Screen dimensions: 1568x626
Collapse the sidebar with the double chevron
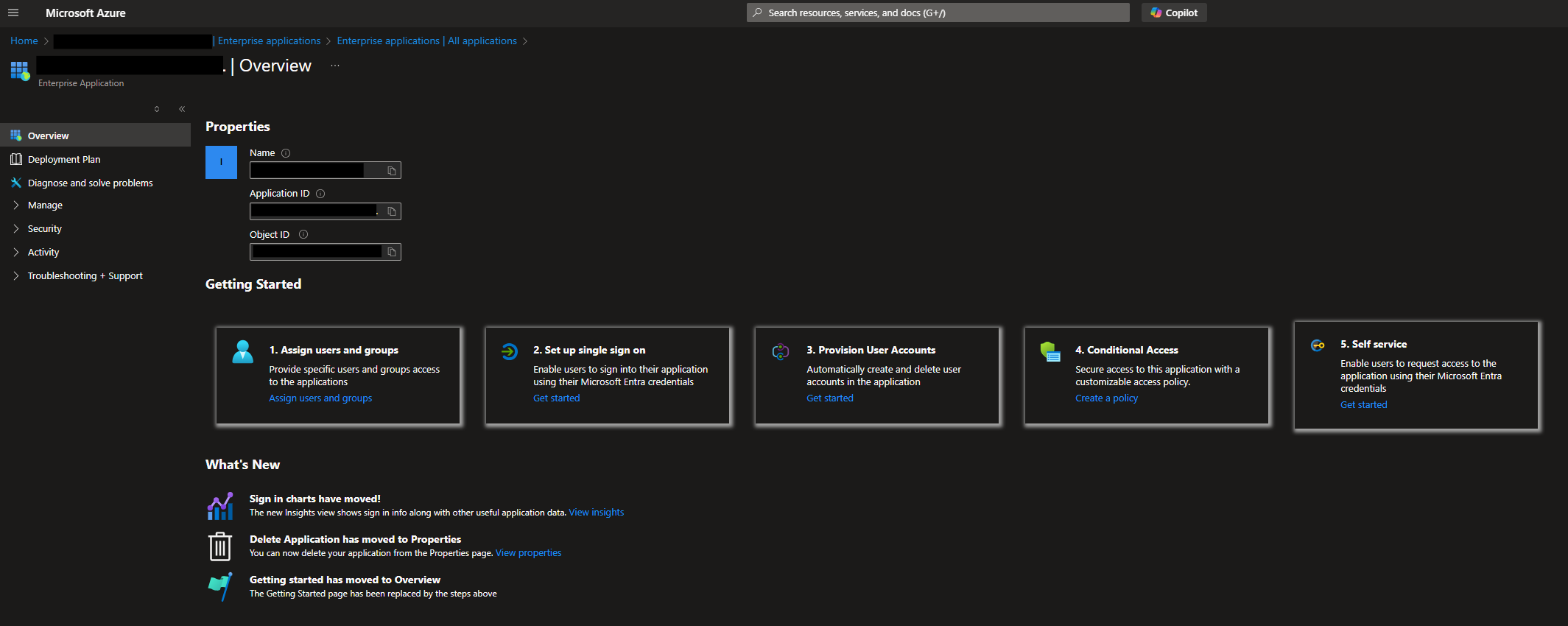(x=182, y=109)
